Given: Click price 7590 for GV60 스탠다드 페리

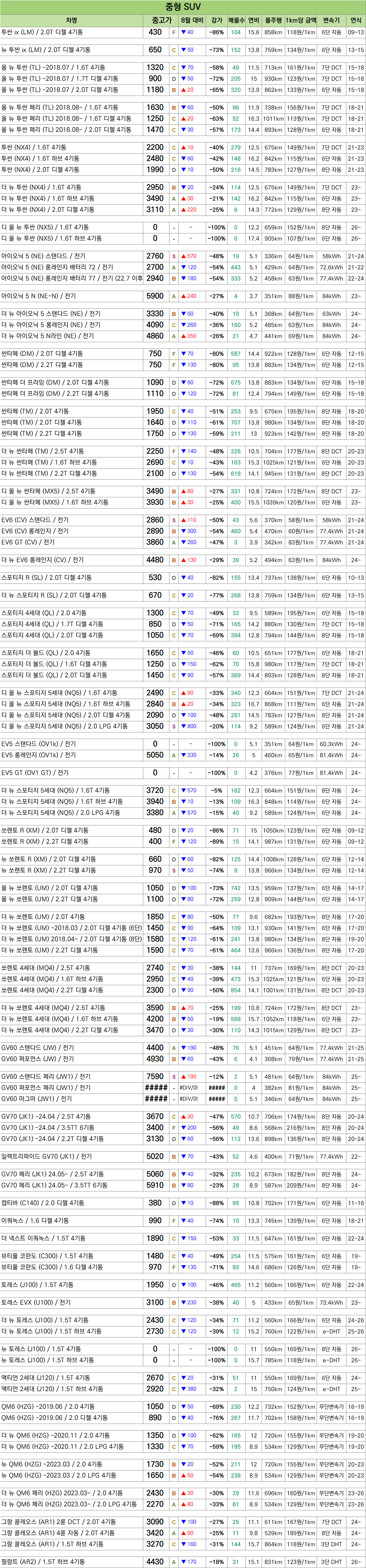Looking at the screenshot, I should click(x=155, y=1077).
